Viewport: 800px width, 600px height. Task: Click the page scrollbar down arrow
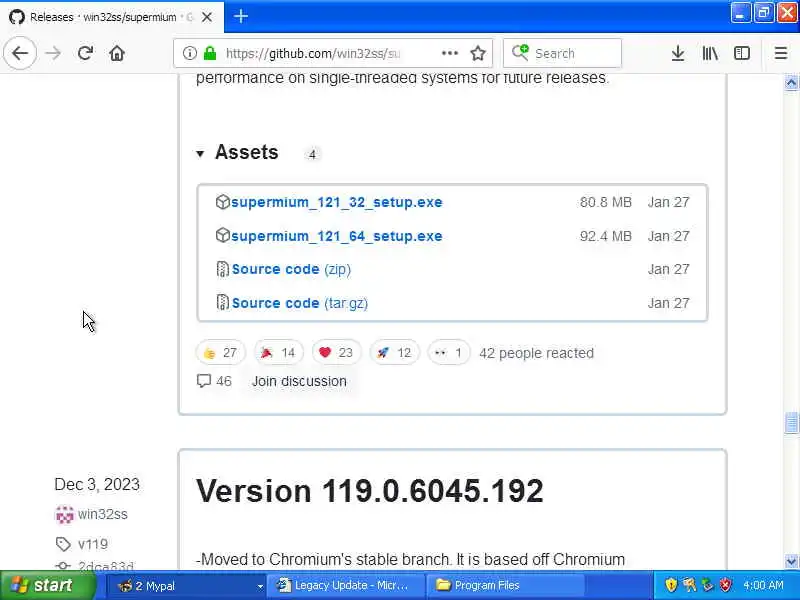pos(791,561)
